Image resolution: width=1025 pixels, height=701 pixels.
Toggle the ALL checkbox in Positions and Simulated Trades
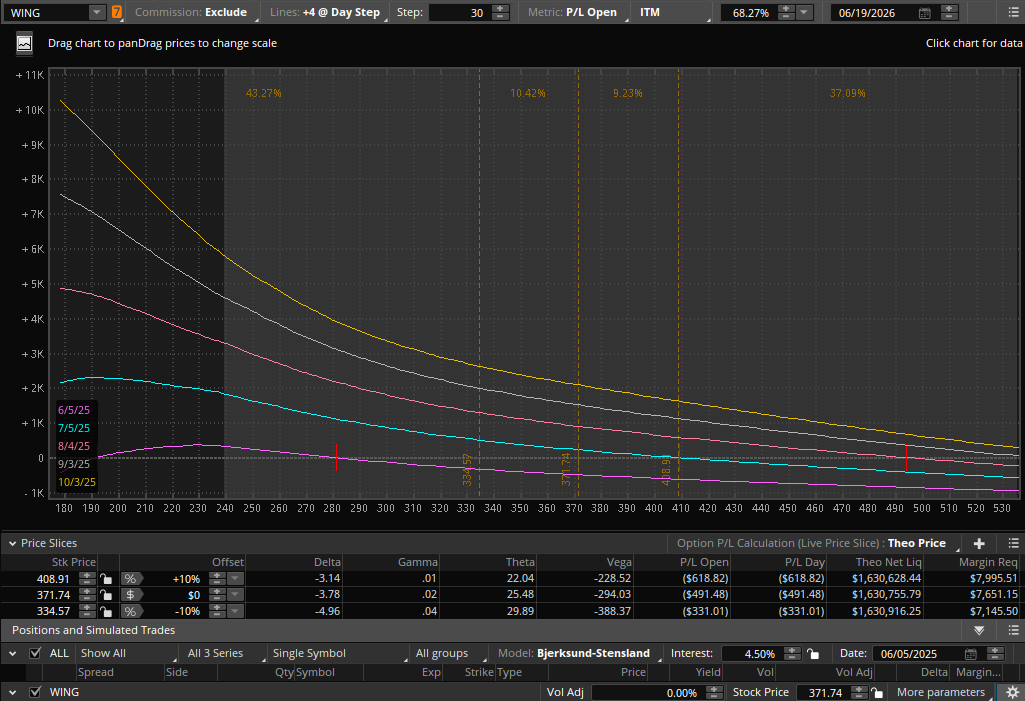(x=36, y=653)
